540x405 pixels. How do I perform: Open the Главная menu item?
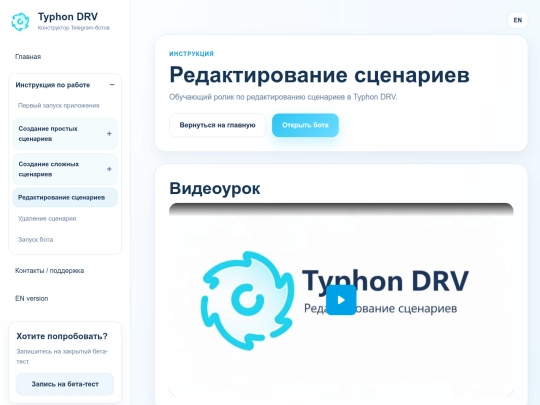coord(28,57)
